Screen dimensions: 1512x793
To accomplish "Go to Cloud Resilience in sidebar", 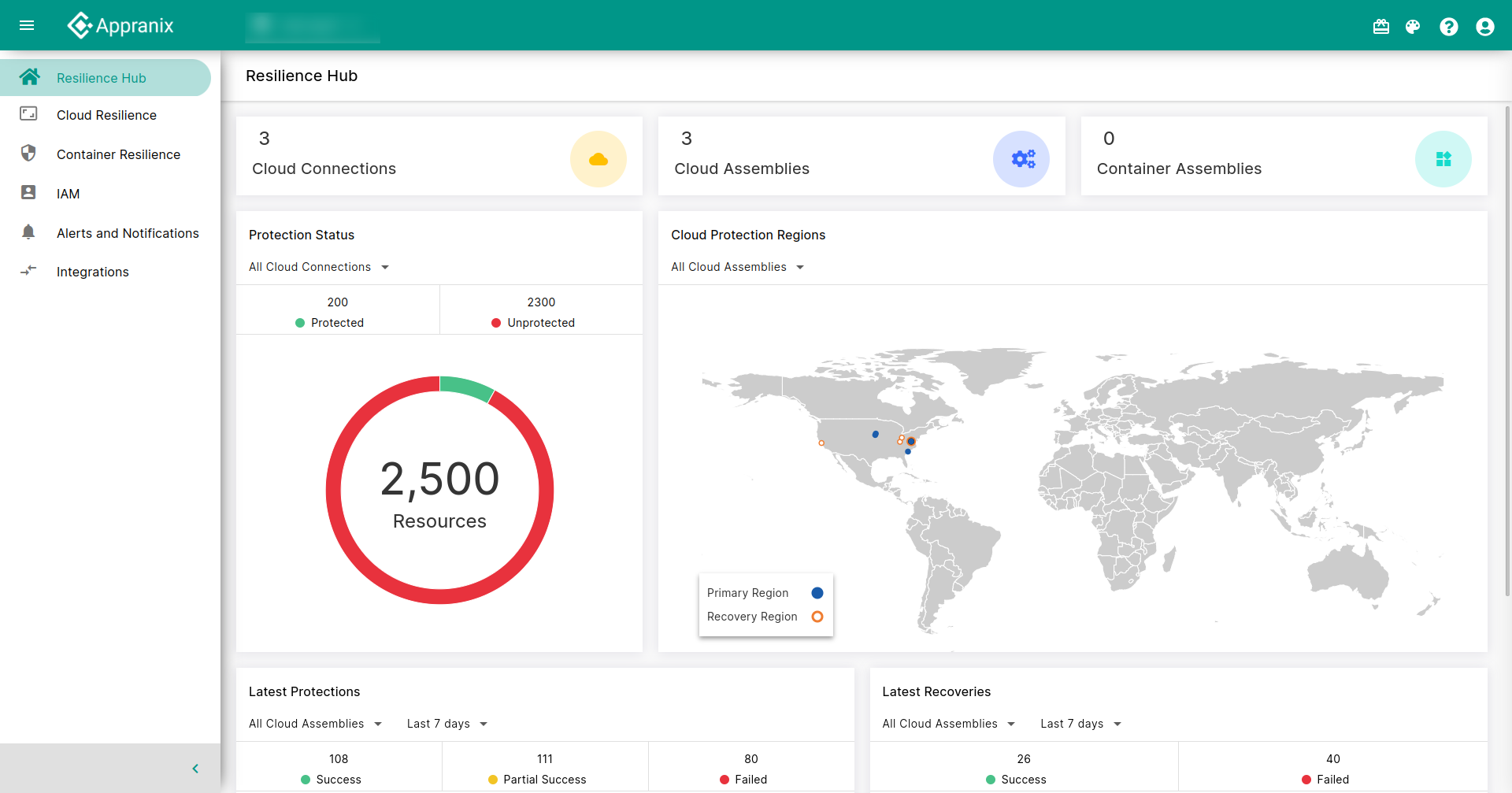I will [x=106, y=115].
